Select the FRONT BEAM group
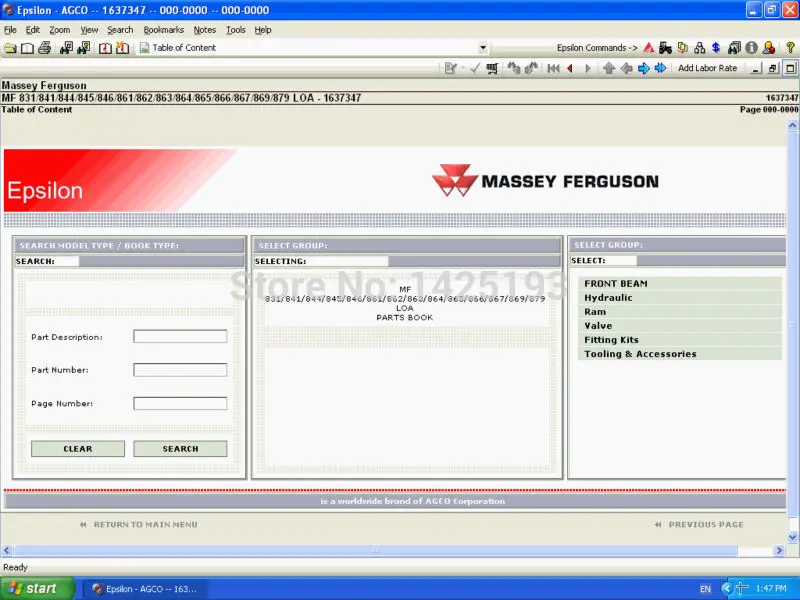 (x=680, y=284)
